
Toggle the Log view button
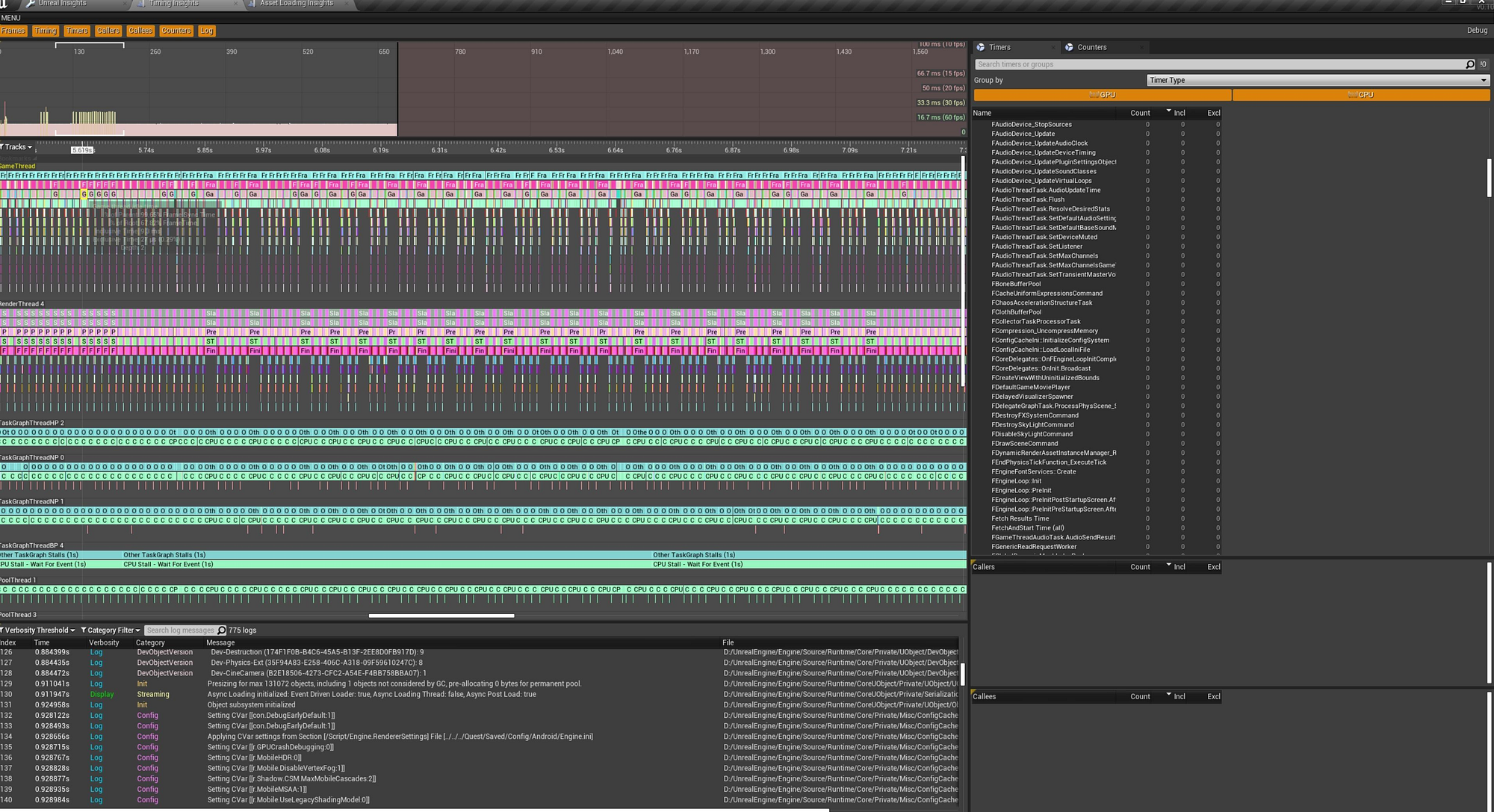point(207,31)
